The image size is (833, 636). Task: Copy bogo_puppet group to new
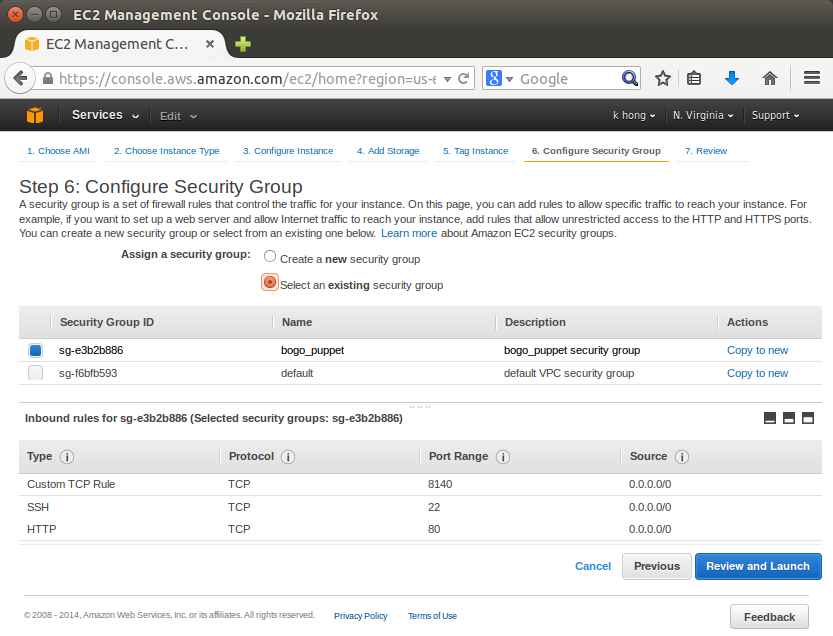[758, 350]
